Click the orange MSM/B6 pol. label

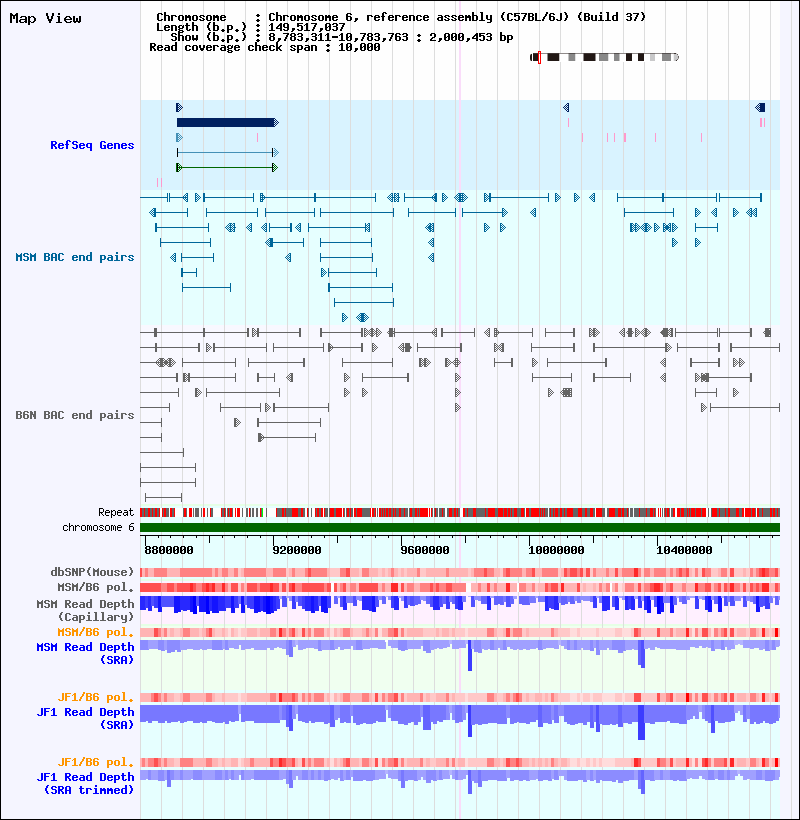pyautogui.click(x=96, y=632)
